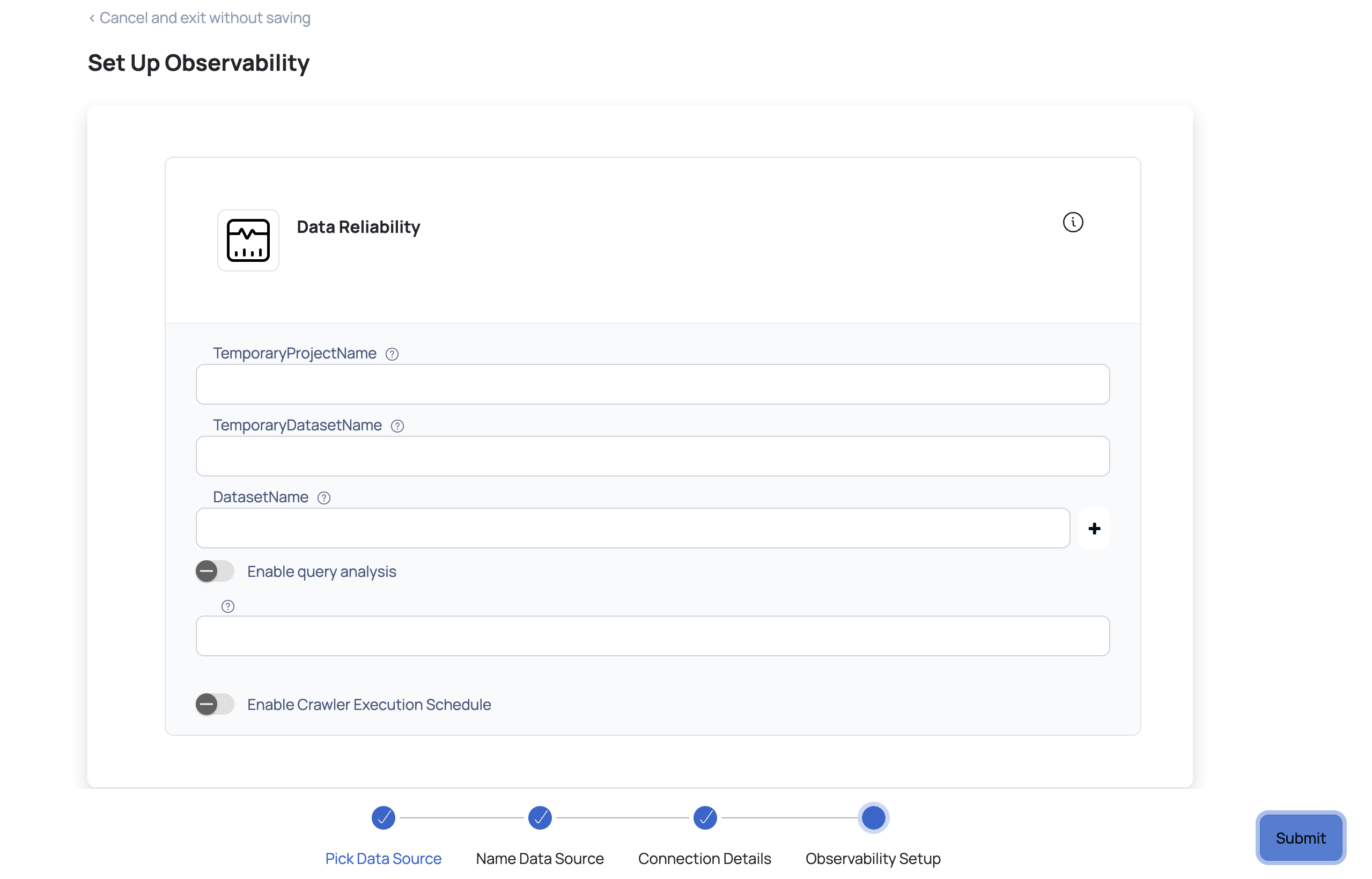Viewport: 1372px width, 879px height.
Task: Open the info tooltip for Data Reliability
Action: [x=1073, y=222]
